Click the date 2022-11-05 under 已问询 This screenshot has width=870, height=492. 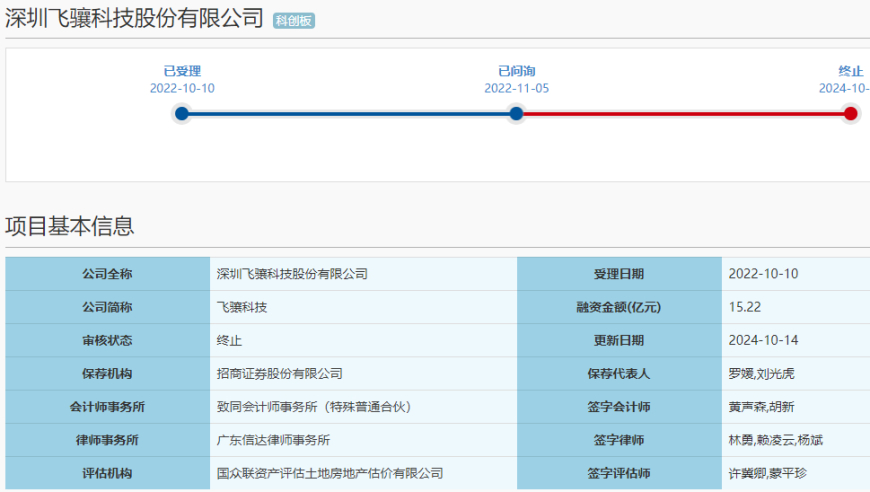pos(517,88)
